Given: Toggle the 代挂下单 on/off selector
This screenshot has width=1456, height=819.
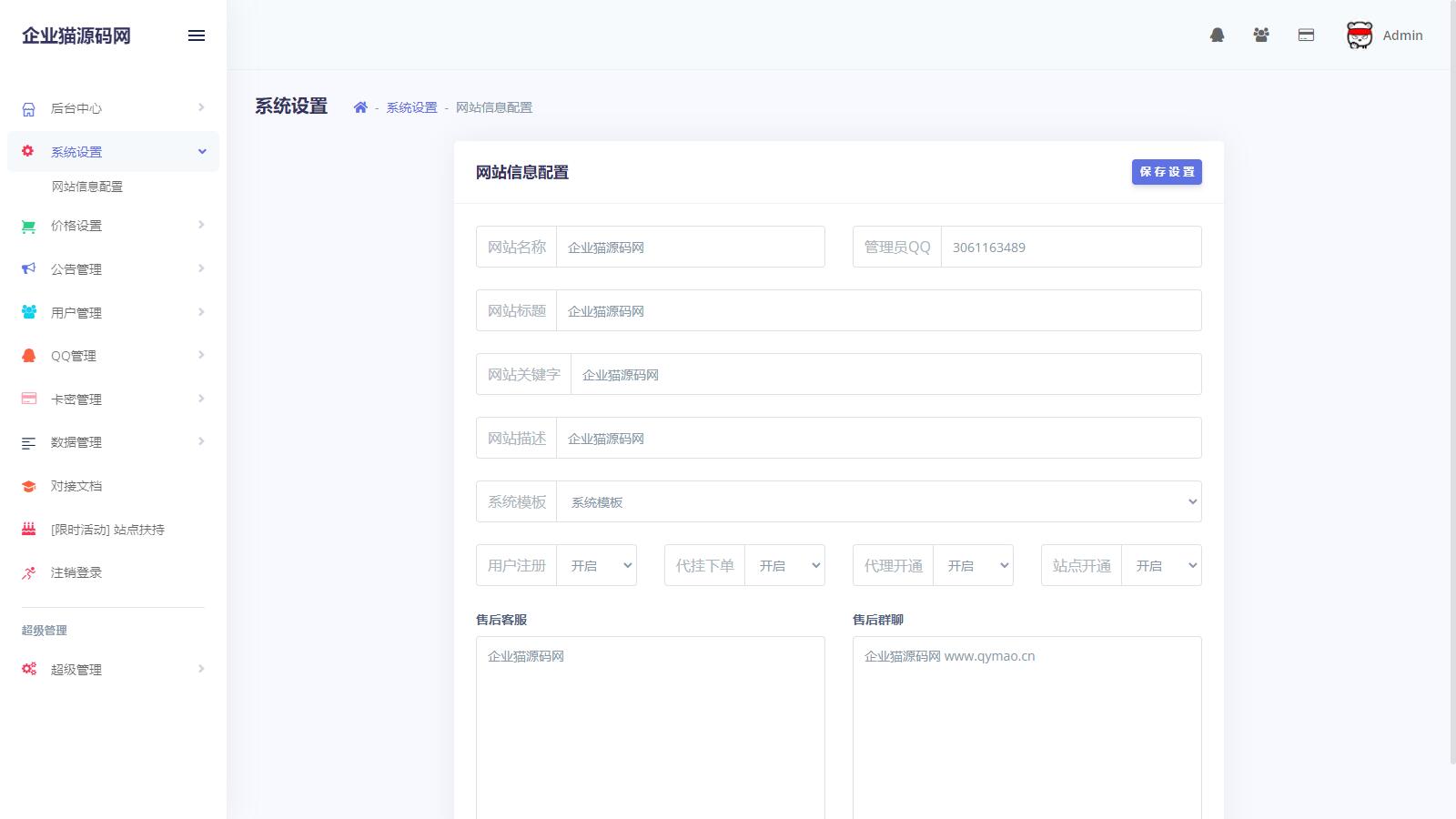Looking at the screenshot, I should 784,565.
